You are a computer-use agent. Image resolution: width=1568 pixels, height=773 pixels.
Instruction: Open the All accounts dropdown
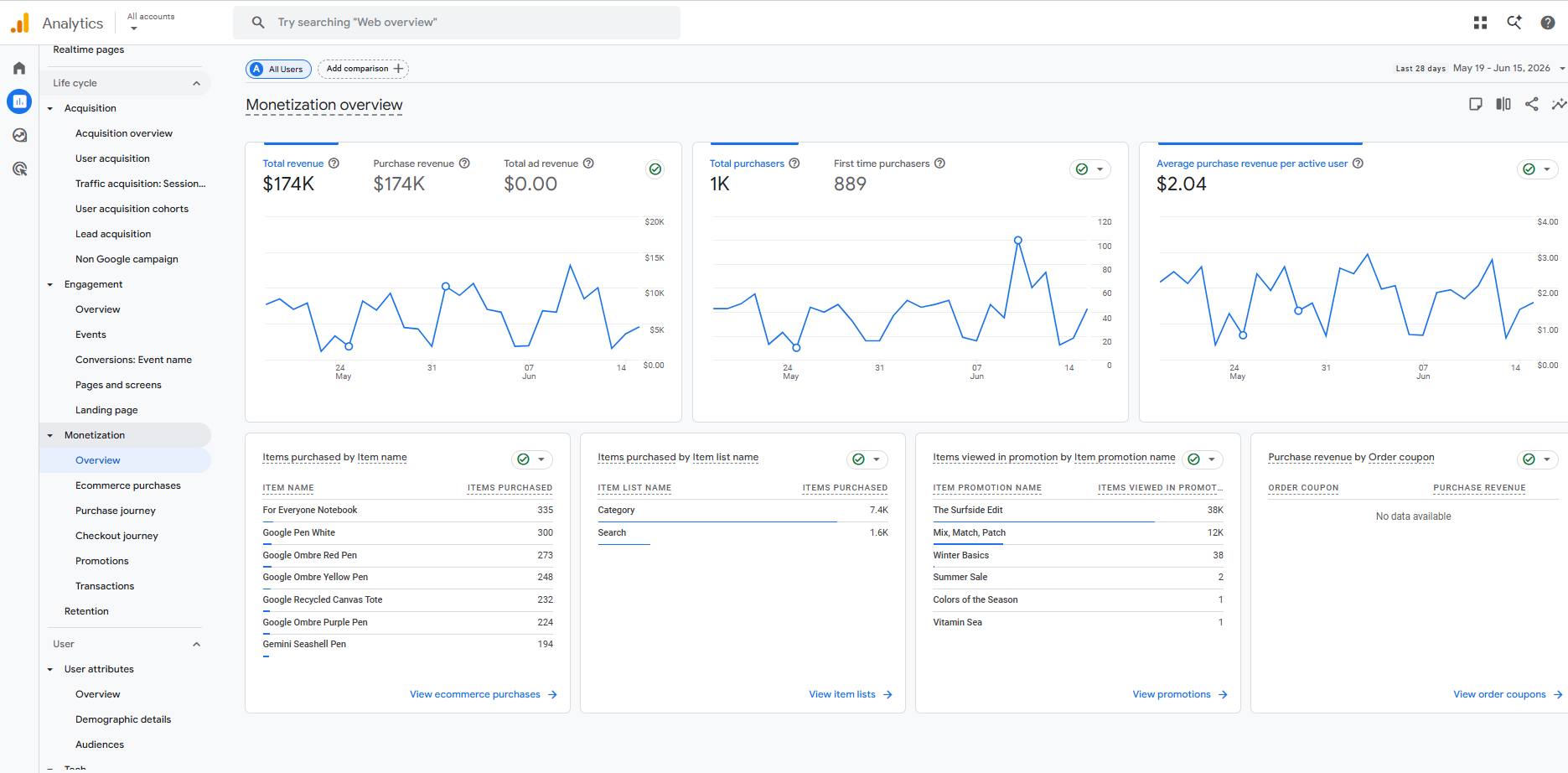151,22
